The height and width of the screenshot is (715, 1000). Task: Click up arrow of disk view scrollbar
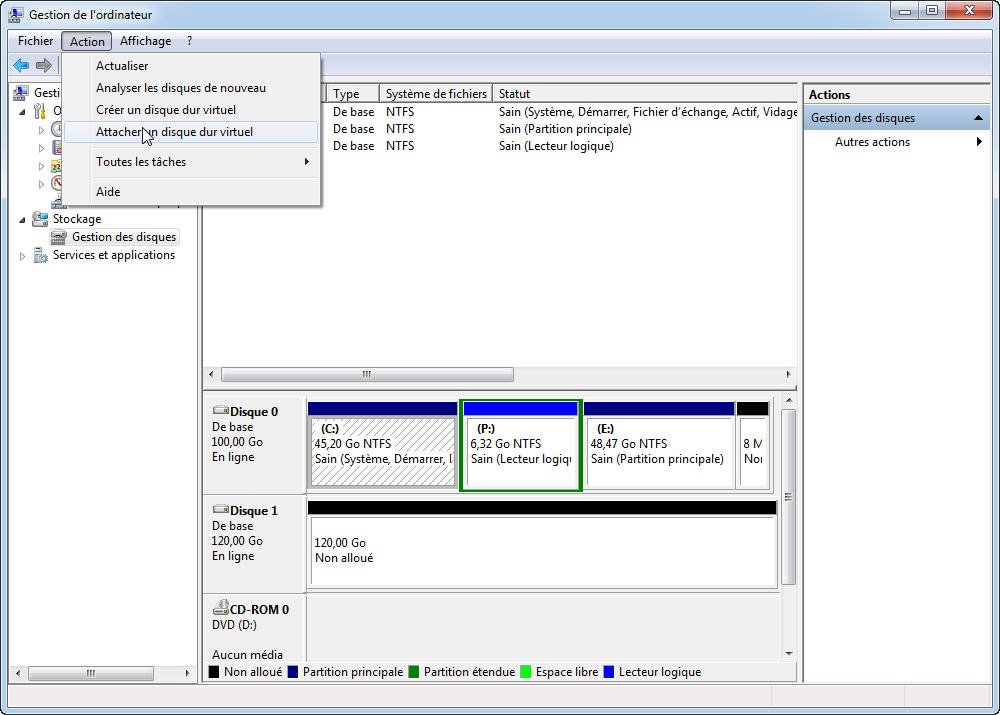[x=789, y=401]
